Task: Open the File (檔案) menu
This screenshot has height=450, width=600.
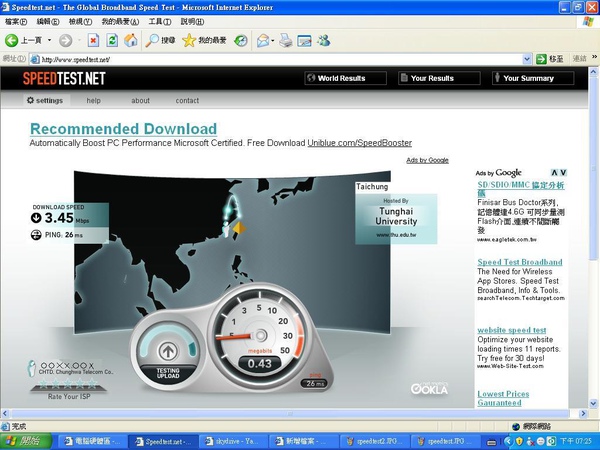Action: coord(16,22)
